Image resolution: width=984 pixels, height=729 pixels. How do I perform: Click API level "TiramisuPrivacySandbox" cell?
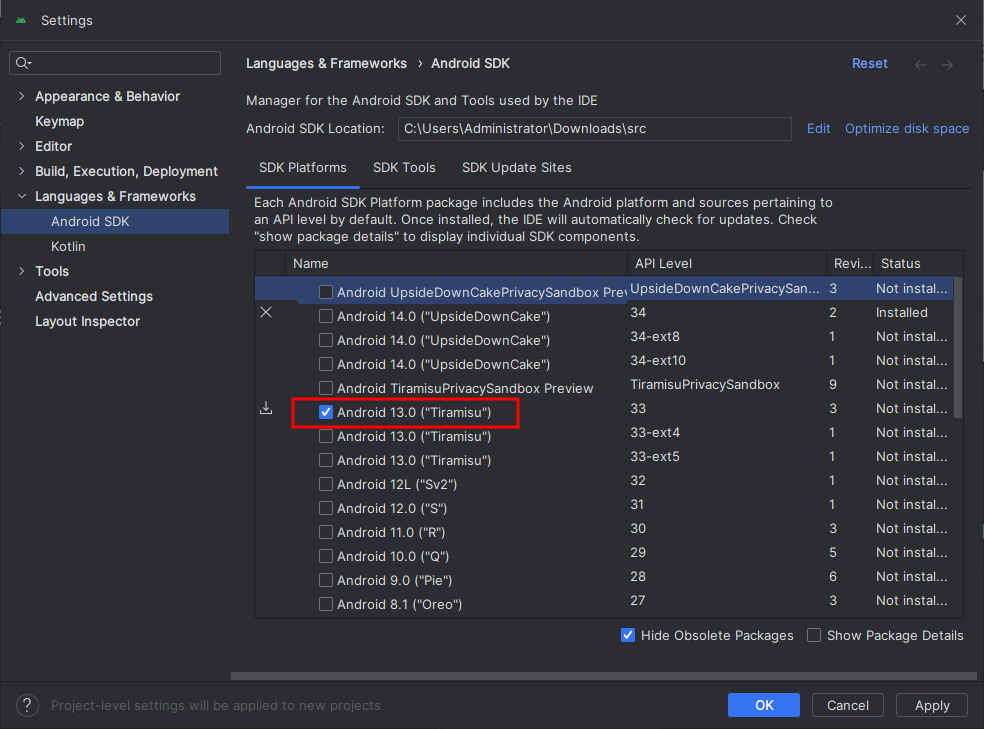pos(705,385)
